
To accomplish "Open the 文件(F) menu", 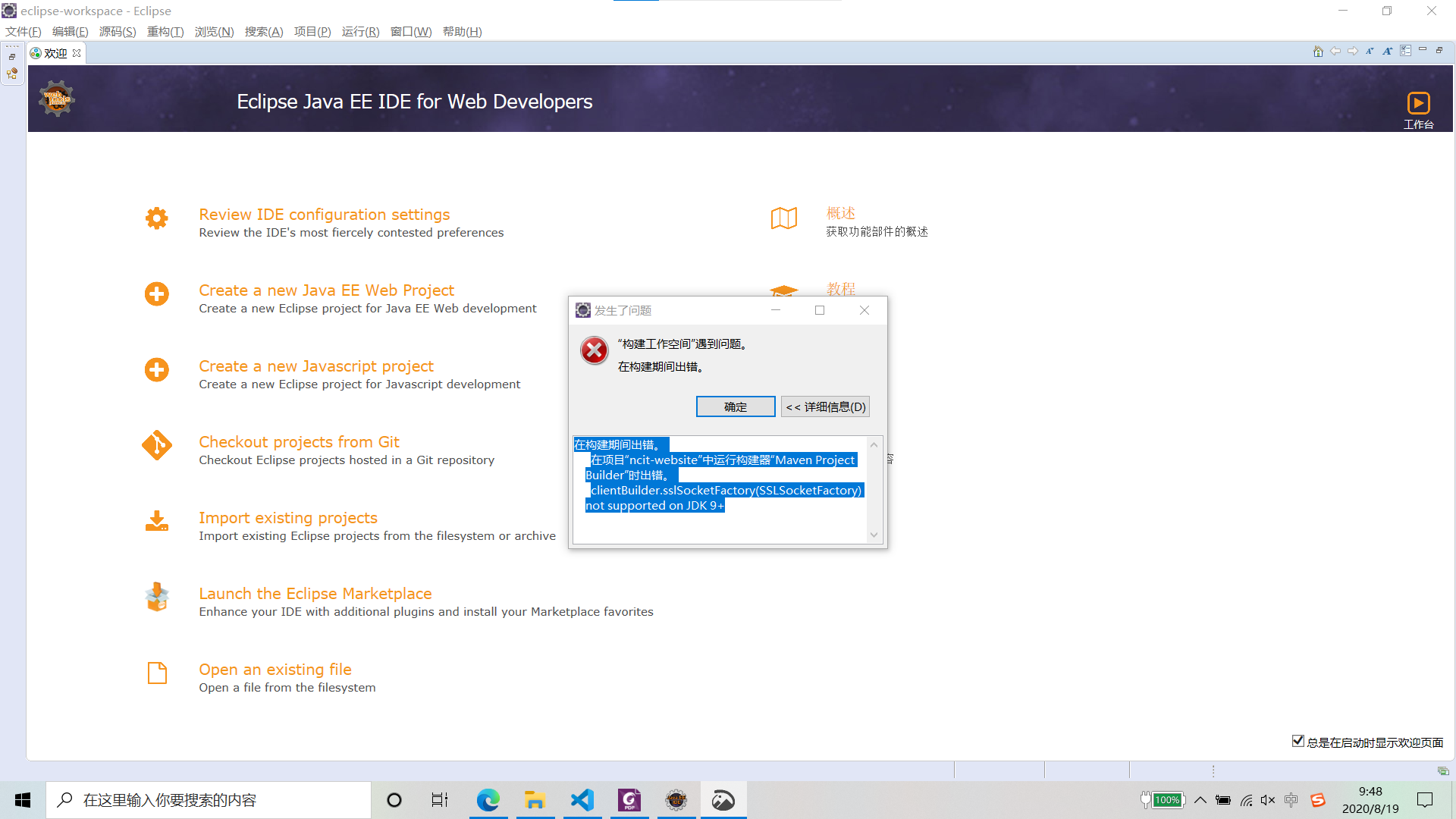I will [x=24, y=32].
